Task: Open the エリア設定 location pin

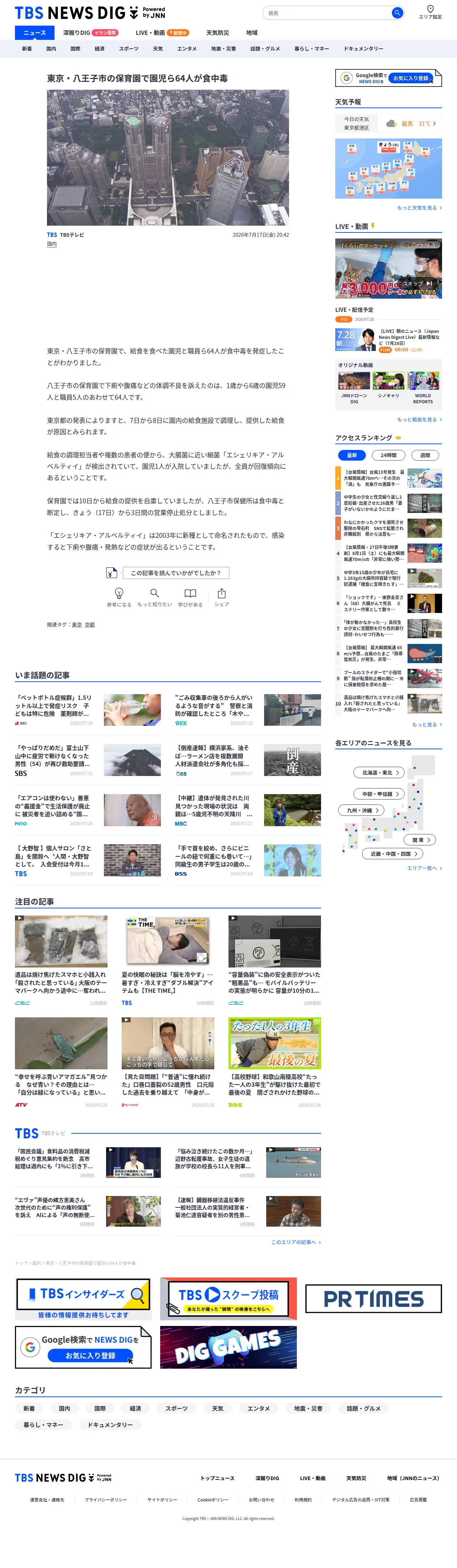Action: [x=430, y=9]
